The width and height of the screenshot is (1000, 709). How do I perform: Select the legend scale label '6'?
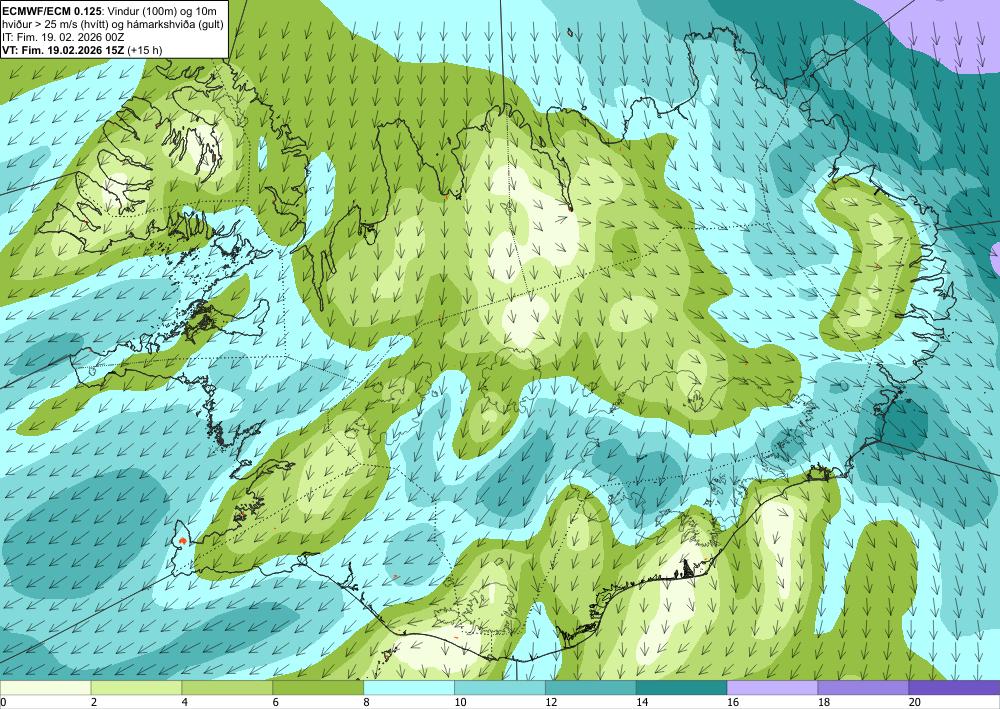pyautogui.click(x=276, y=702)
